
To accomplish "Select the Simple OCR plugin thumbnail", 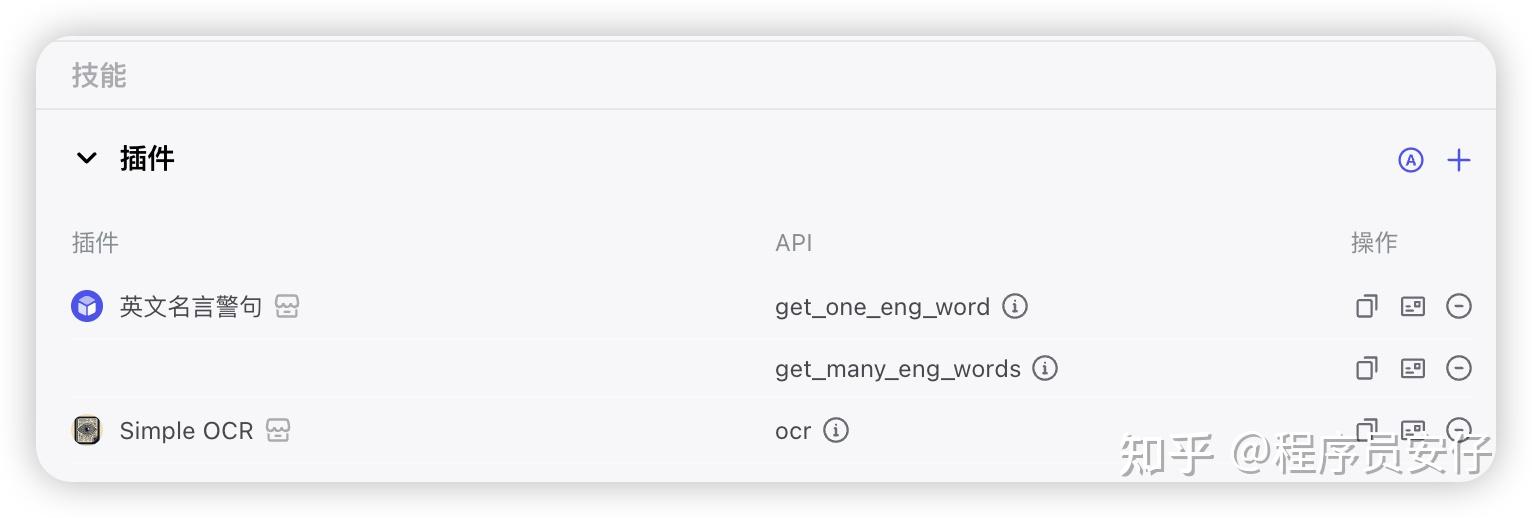I will click(87, 430).
